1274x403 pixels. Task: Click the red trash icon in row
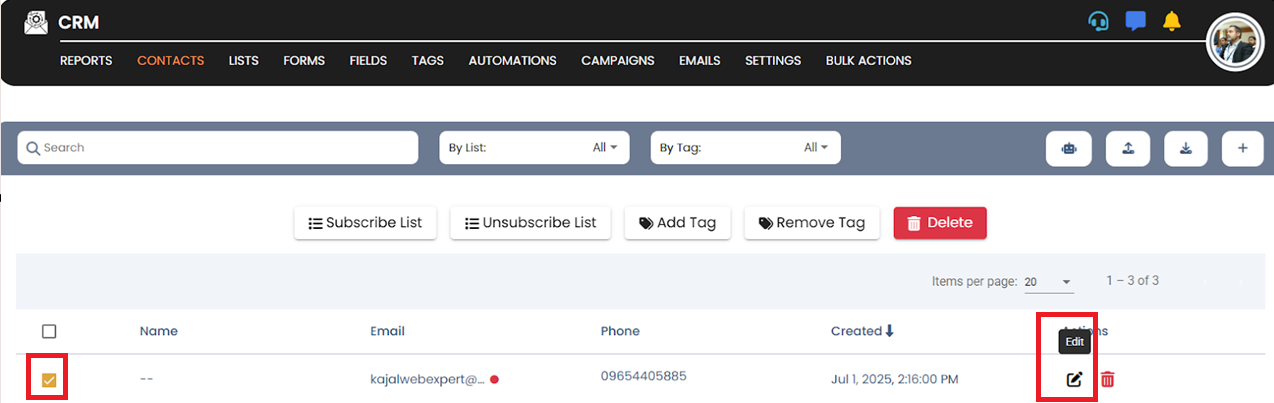point(1108,379)
